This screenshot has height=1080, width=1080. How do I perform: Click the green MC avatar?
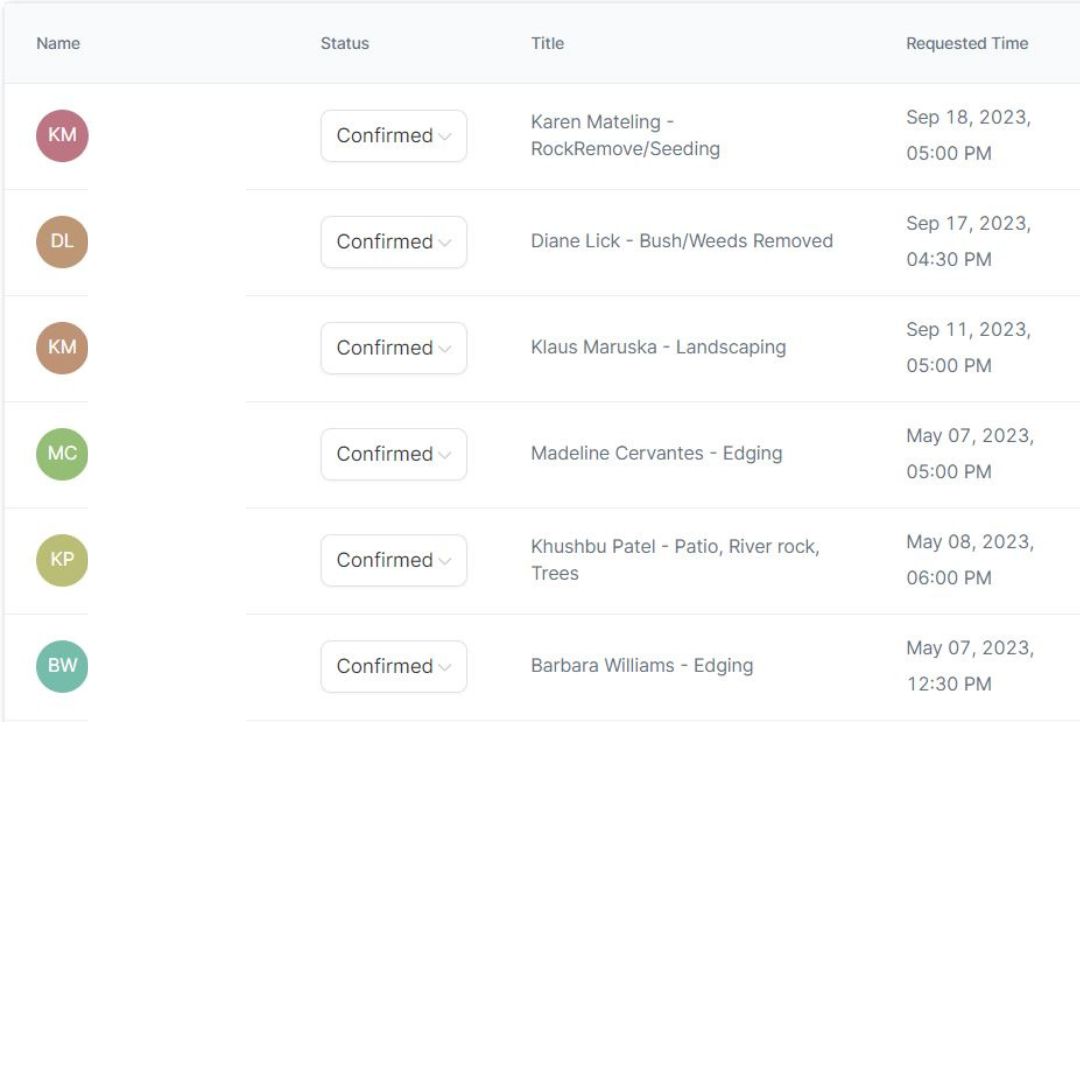(62, 454)
